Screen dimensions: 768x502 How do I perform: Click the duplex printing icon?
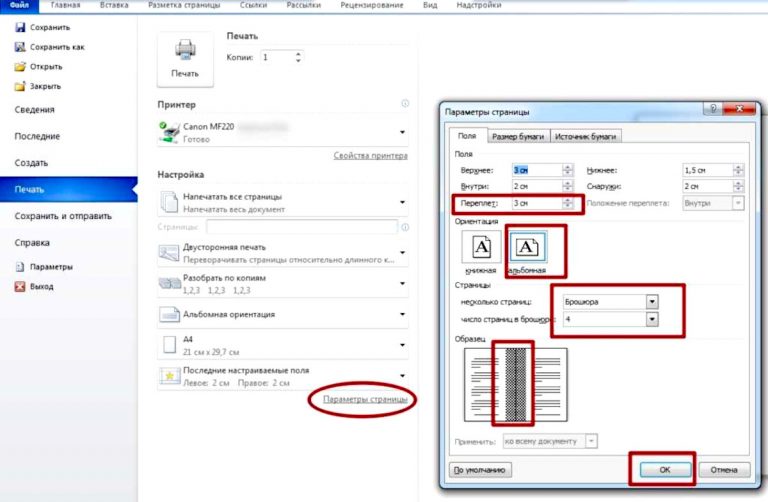click(x=169, y=253)
